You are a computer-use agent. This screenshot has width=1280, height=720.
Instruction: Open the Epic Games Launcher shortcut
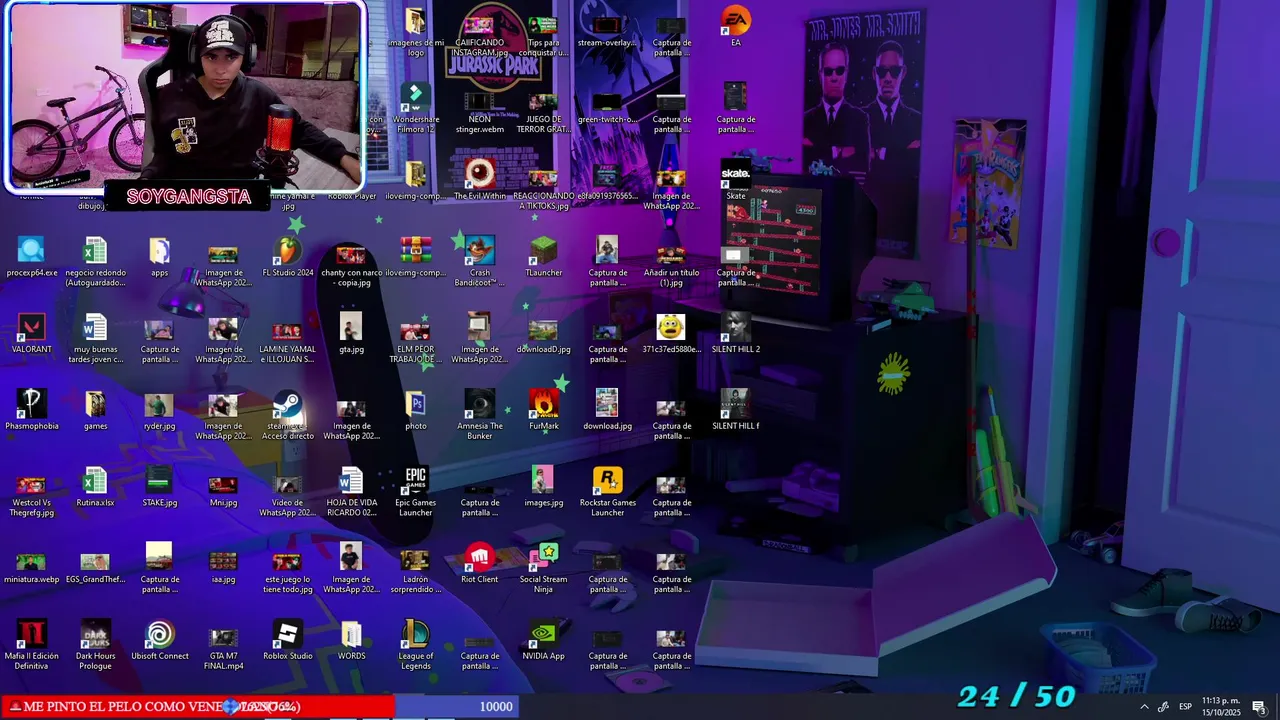pos(416,492)
